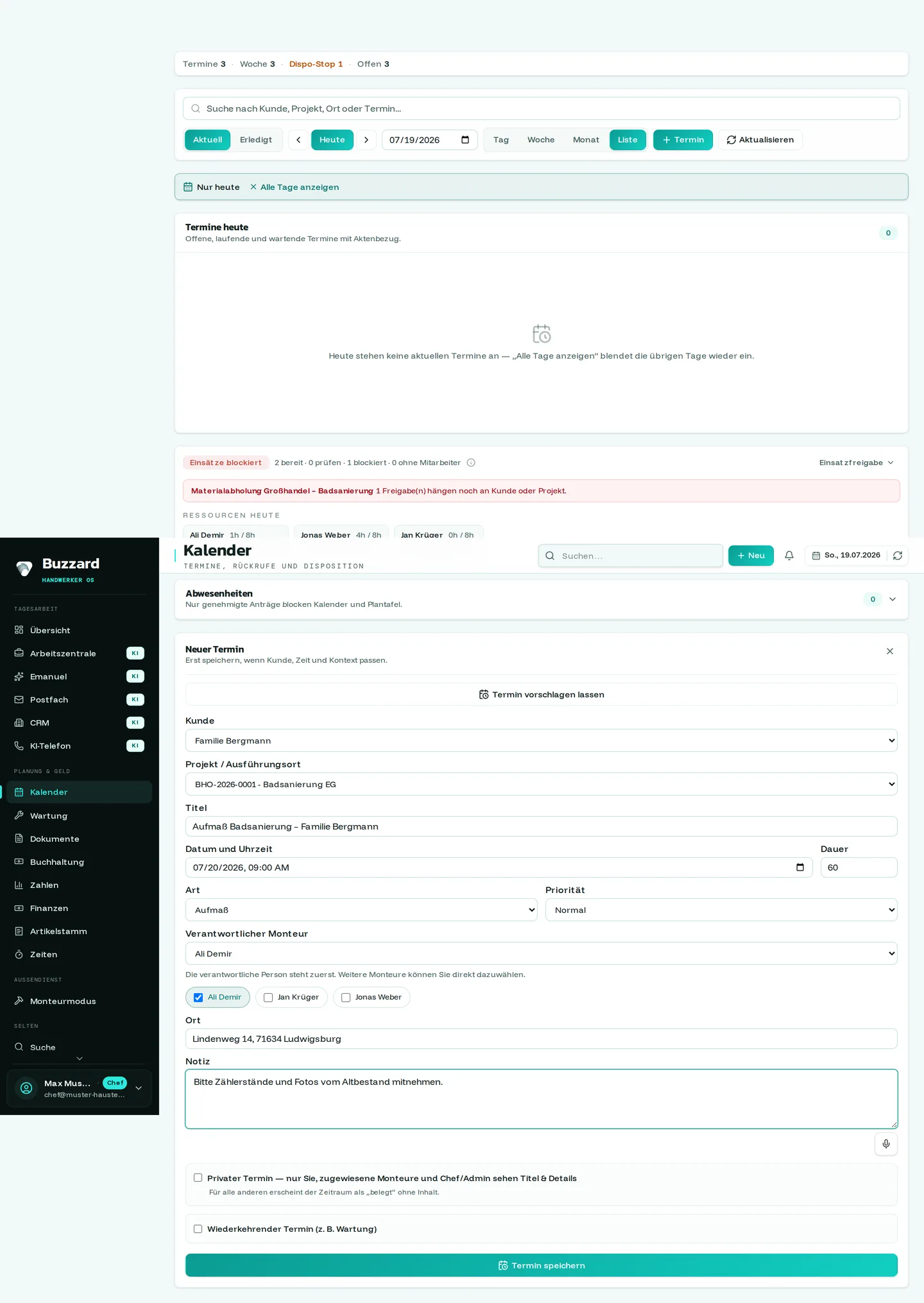Viewport: 924px width, 1303px height.
Task: Open Suche in the sidebar
Action: (79, 1047)
